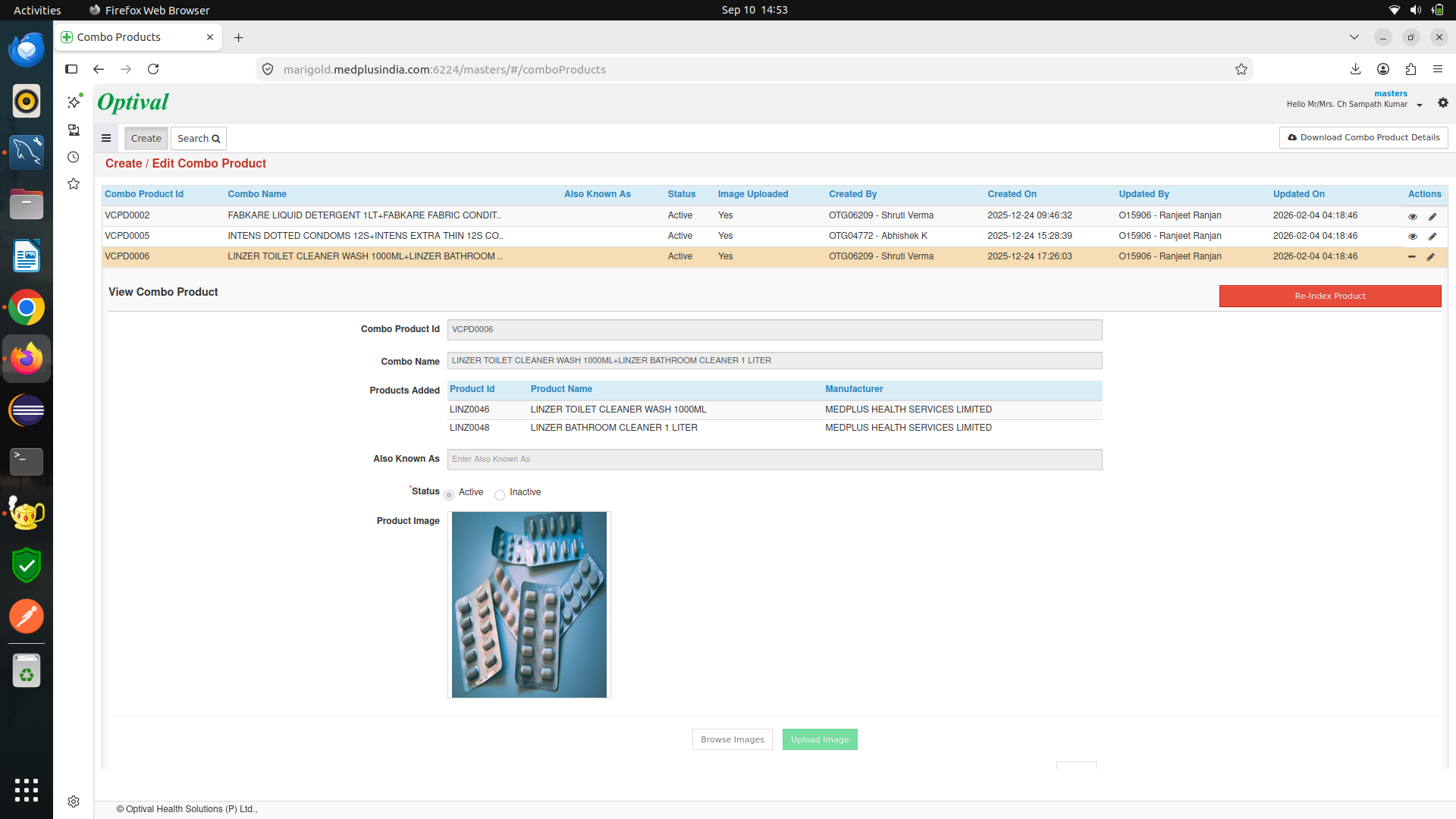The width and height of the screenshot is (1456, 819).
Task: View VCPD0005 details with eye icon
Action: point(1412,237)
